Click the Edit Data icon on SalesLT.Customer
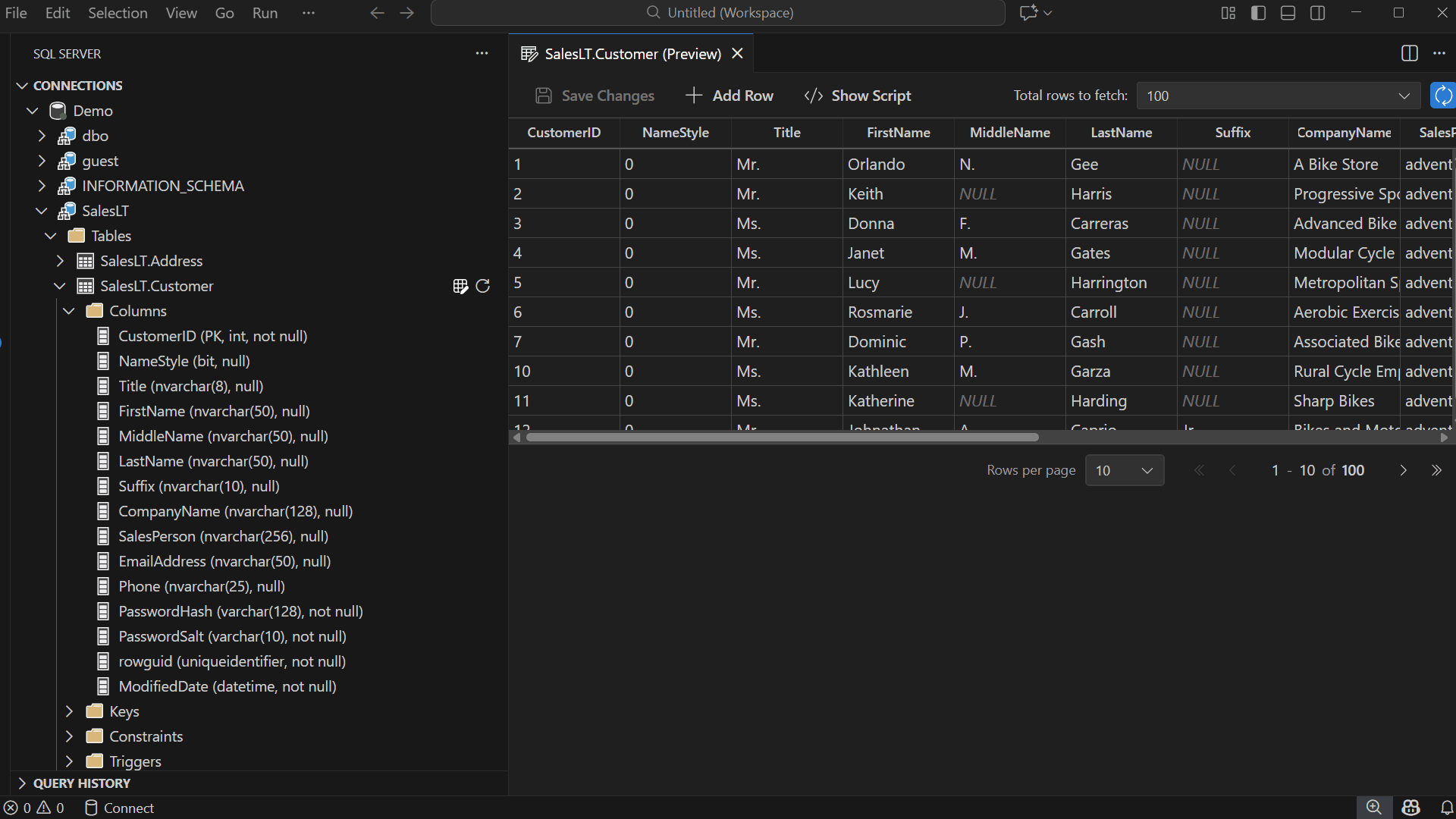 click(x=460, y=286)
